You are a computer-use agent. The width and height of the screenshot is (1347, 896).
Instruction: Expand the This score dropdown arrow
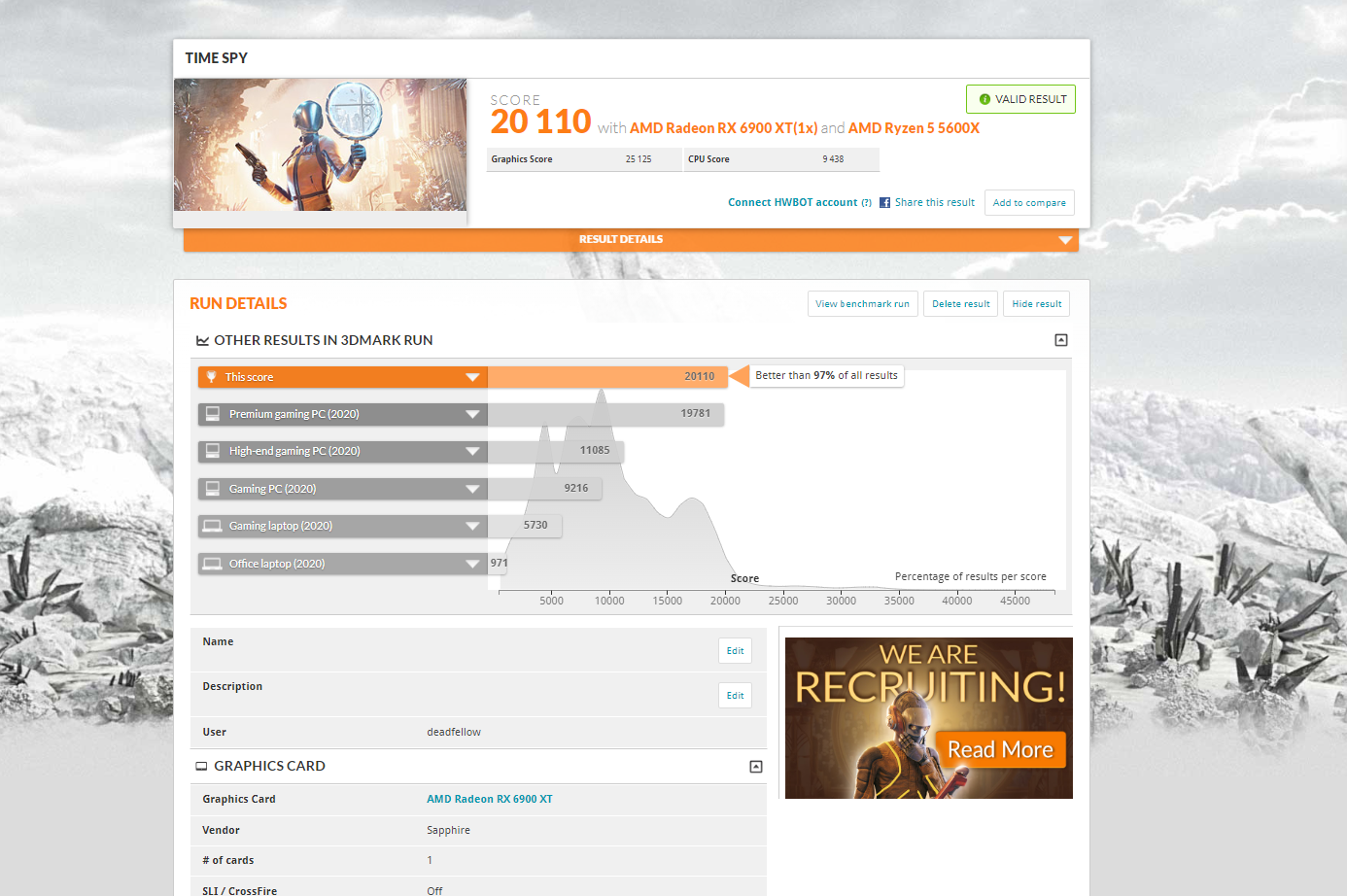click(472, 377)
